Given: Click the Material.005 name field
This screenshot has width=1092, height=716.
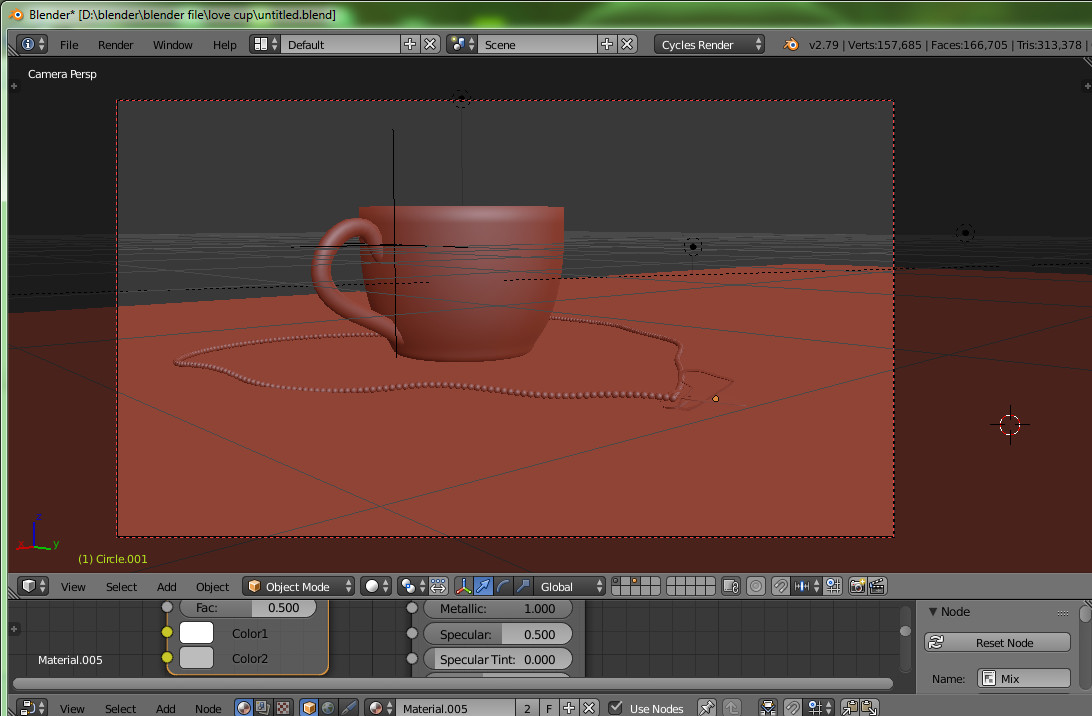Looking at the screenshot, I should point(457,708).
